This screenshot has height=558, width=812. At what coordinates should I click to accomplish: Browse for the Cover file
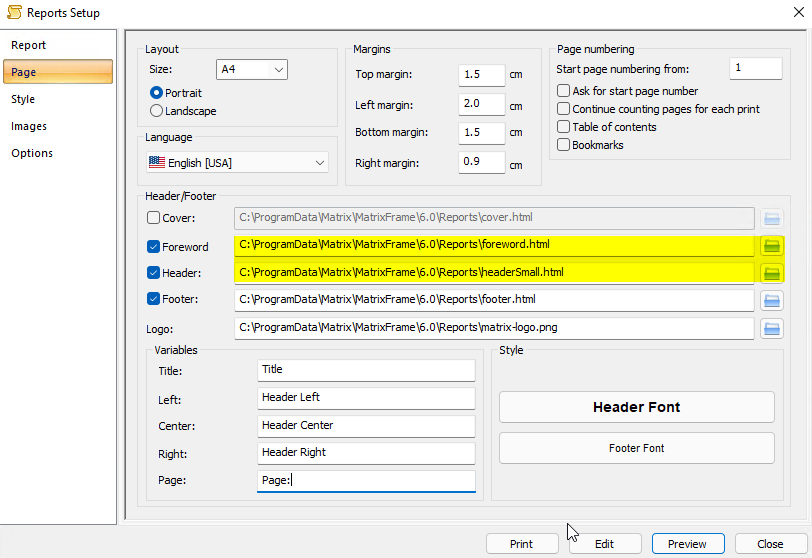772,218
